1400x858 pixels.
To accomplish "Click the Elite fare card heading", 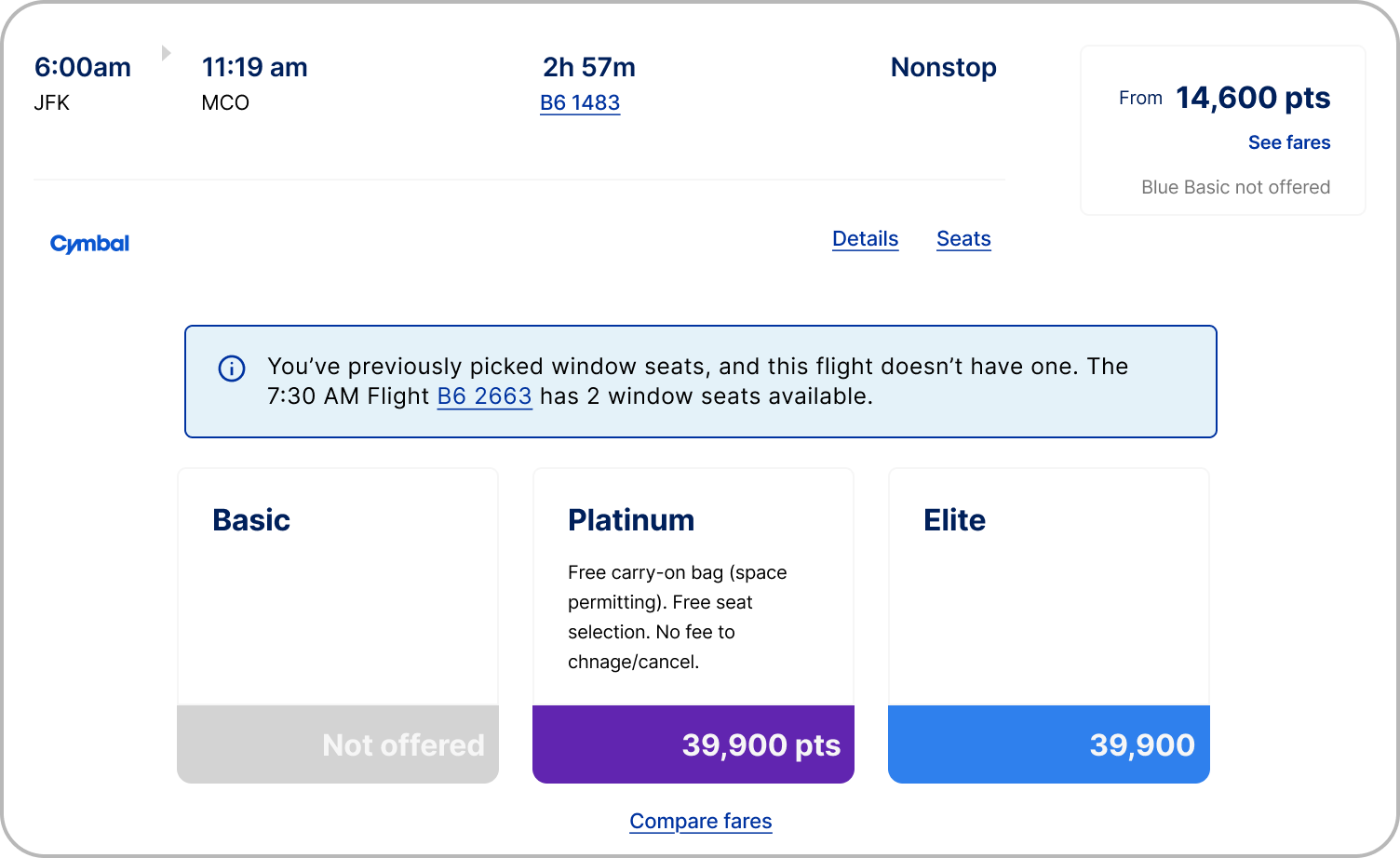I will point(954,520).
